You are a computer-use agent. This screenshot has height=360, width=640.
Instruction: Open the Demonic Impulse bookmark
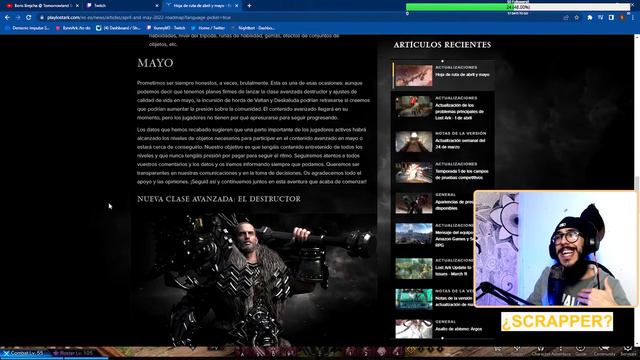click(27, 28)
